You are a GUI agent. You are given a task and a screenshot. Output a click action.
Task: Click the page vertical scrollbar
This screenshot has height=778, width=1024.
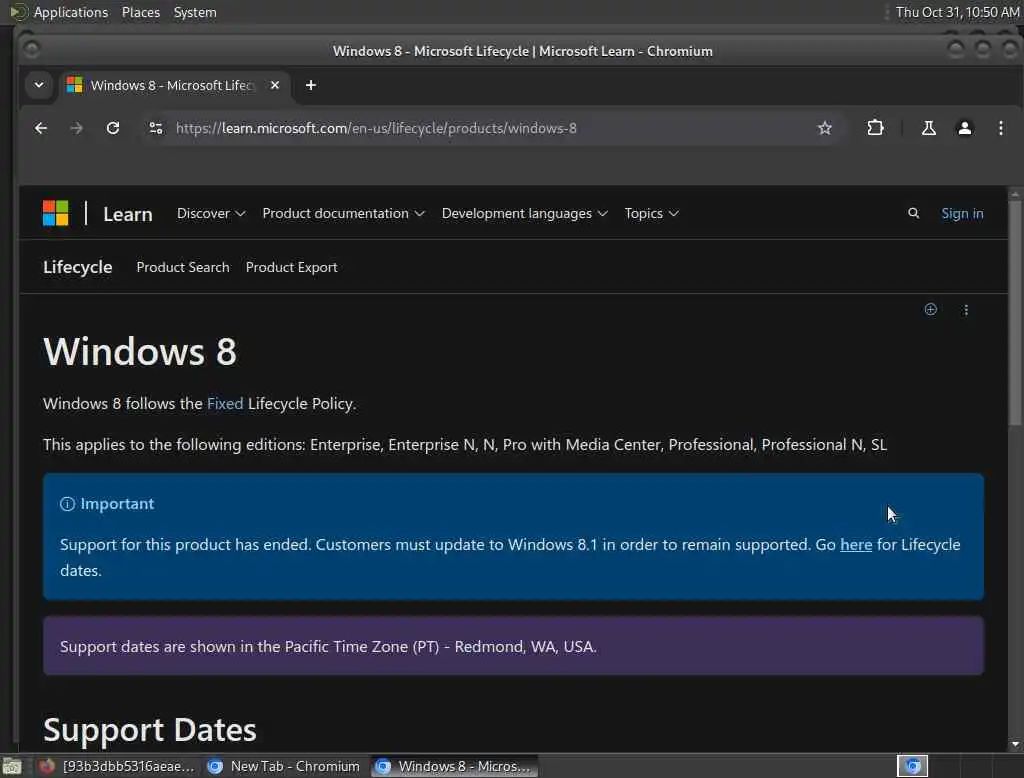[1014, 314]
